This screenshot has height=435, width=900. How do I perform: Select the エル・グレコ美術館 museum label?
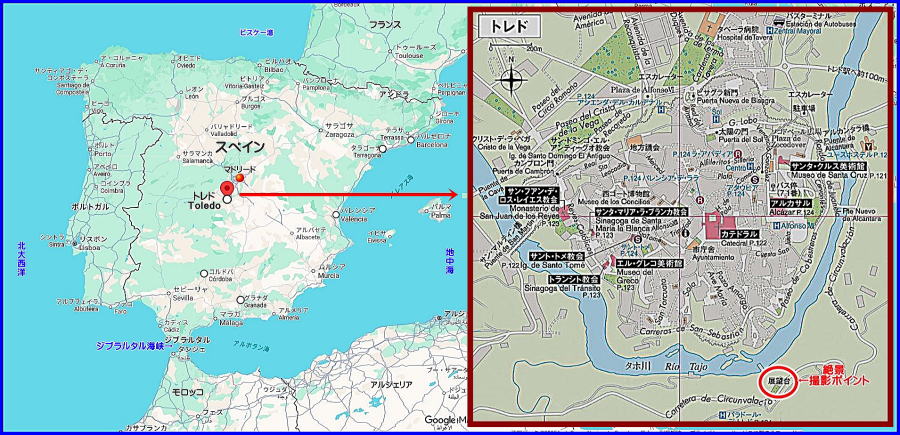point(649,264)
